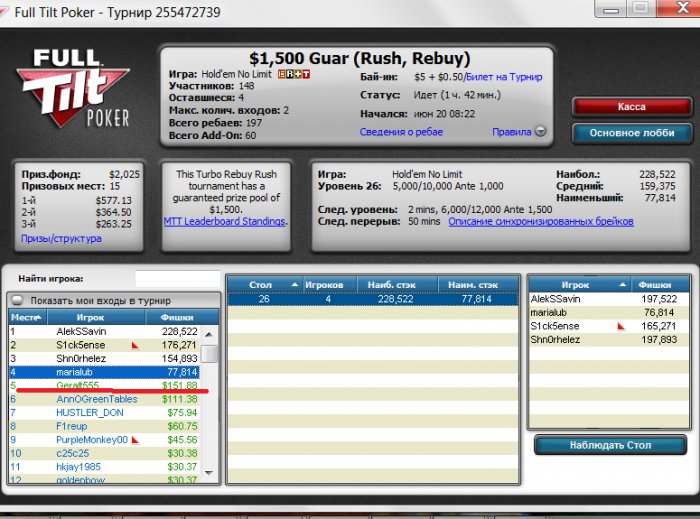The width and height of the screenshot is (700, 519).
Task: Click standings scrollbar up arrow
Action: (208, 334)
